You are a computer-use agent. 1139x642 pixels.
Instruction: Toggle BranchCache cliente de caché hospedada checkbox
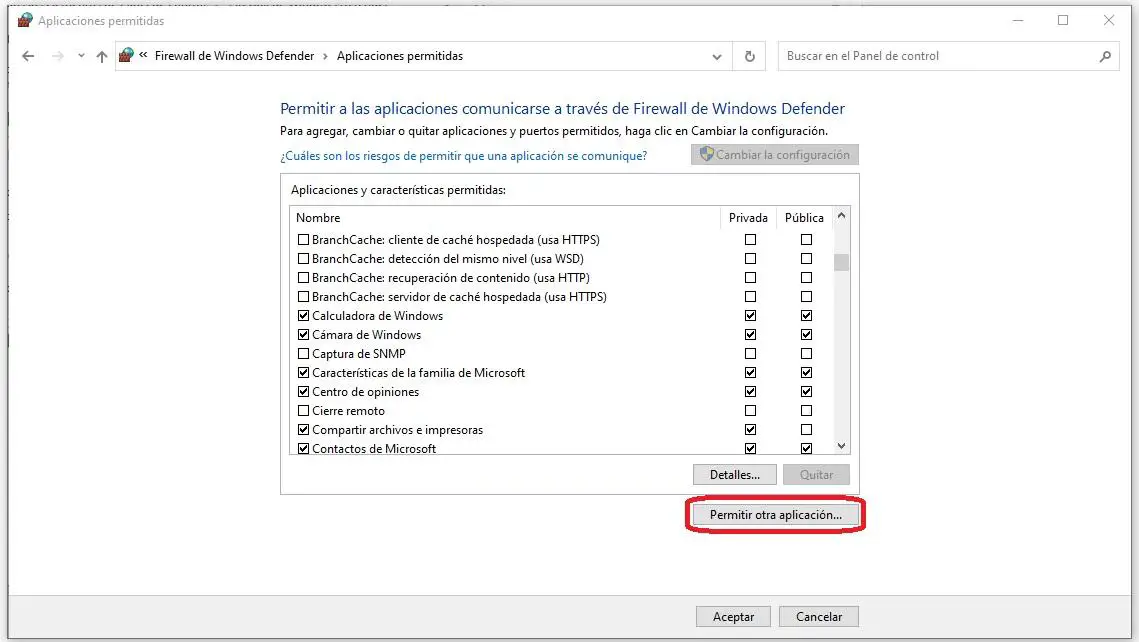[x=304, y=240]
